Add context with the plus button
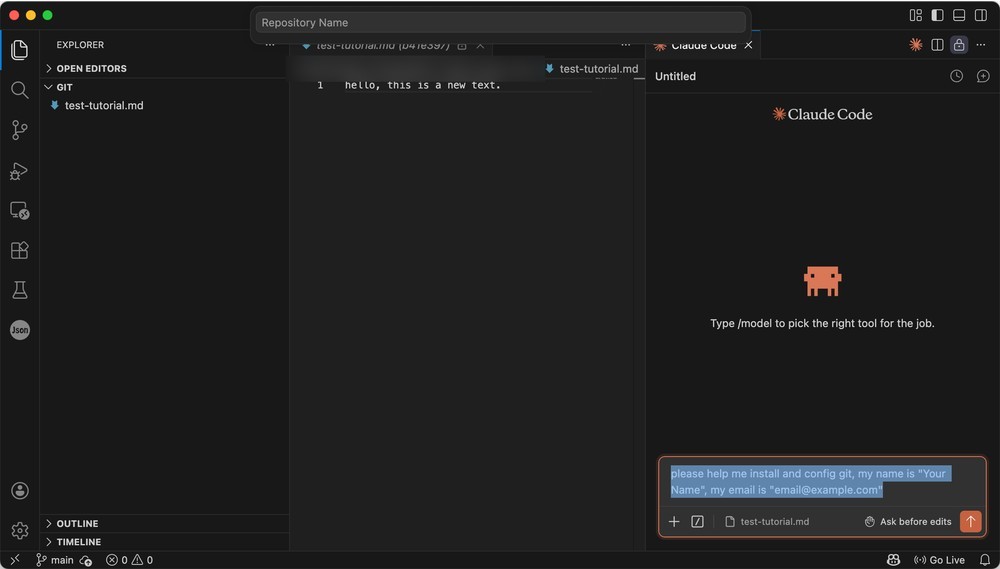This screenshot has width=1000, height=569. (674, 522)
